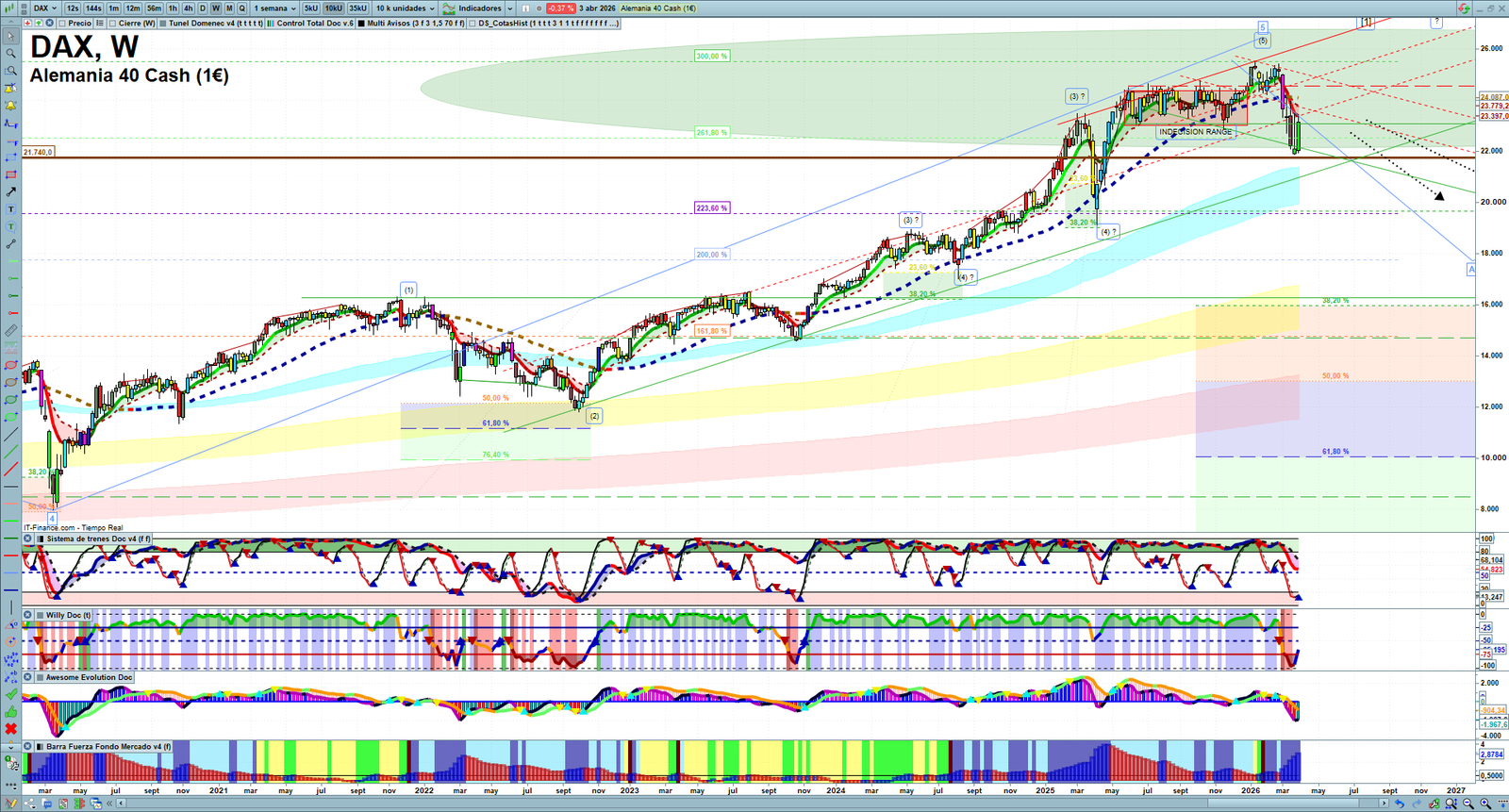Screen dimensions: 1509x812
Task: Click the 161,80 % Fibonacci level label
Action: [711, 331]
